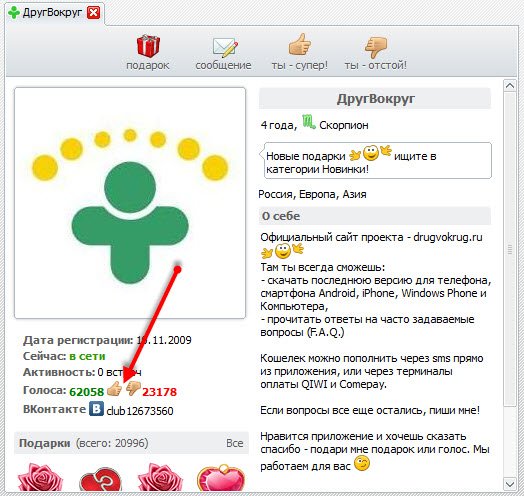Click the Сейчас label
The image size is (524, 496).
coord(45,356)
